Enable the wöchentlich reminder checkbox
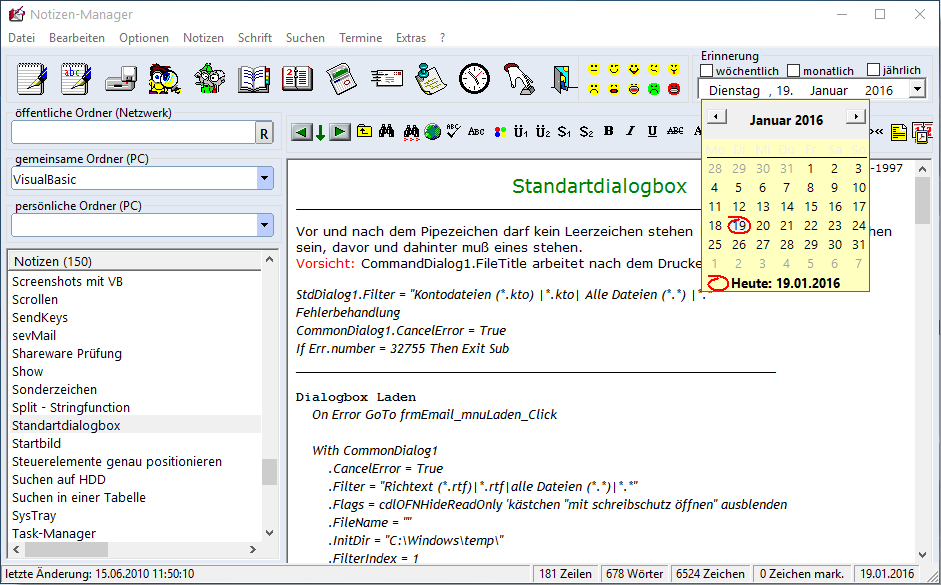Viewport: 941px width, 585px height. pos(707,71)
